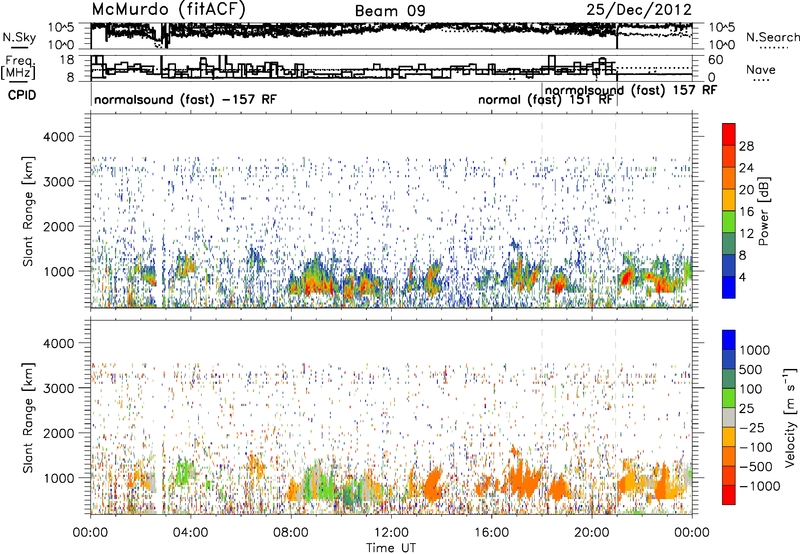The image size is (800, 554).
Task: Click the dashed 18:00 marker in power panel
Action: (x=542, y=211)
